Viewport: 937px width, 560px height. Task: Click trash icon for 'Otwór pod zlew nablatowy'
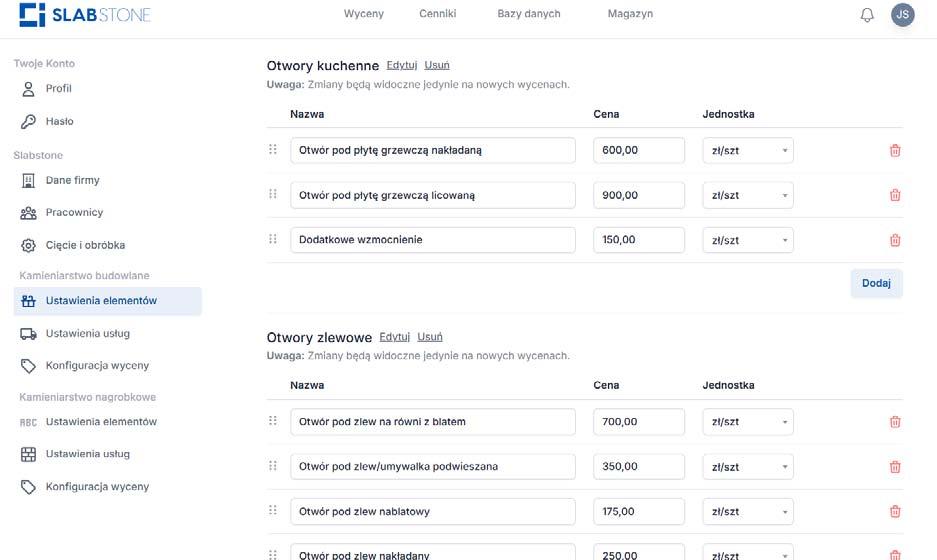click(x=895, y=512)
